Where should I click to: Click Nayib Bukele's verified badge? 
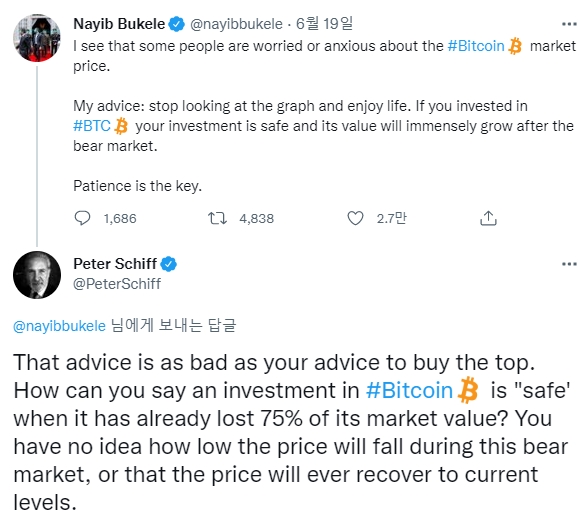[x=177, y=24]
